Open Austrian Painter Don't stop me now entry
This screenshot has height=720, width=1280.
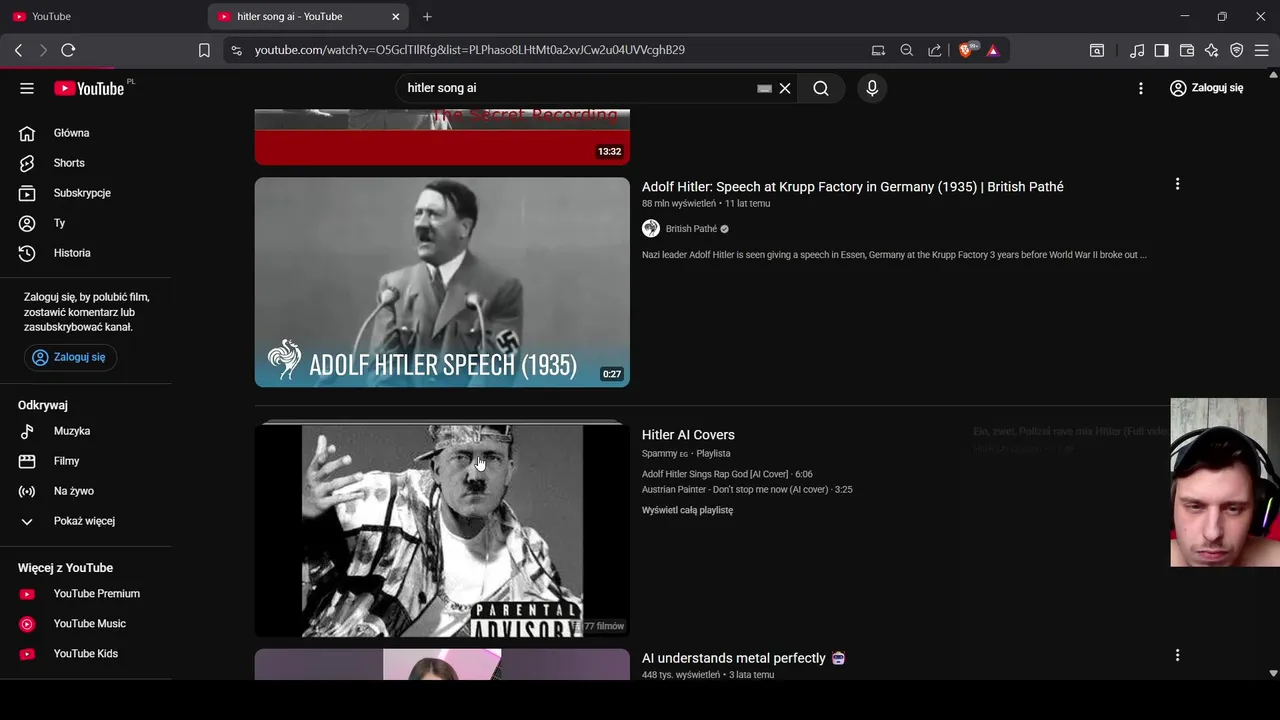(x=747, y=490)
